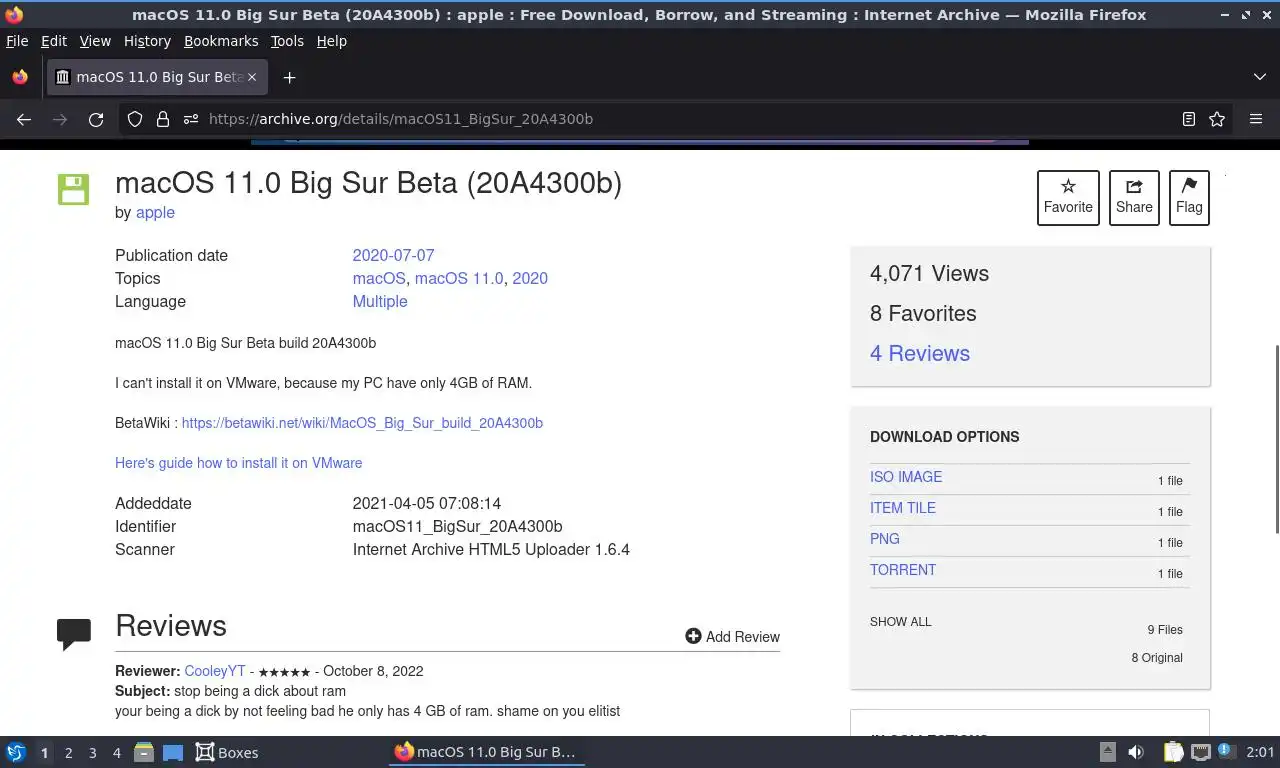1280x768 pixels.
Task: Open the Help menu
Action: click(332, 41)
